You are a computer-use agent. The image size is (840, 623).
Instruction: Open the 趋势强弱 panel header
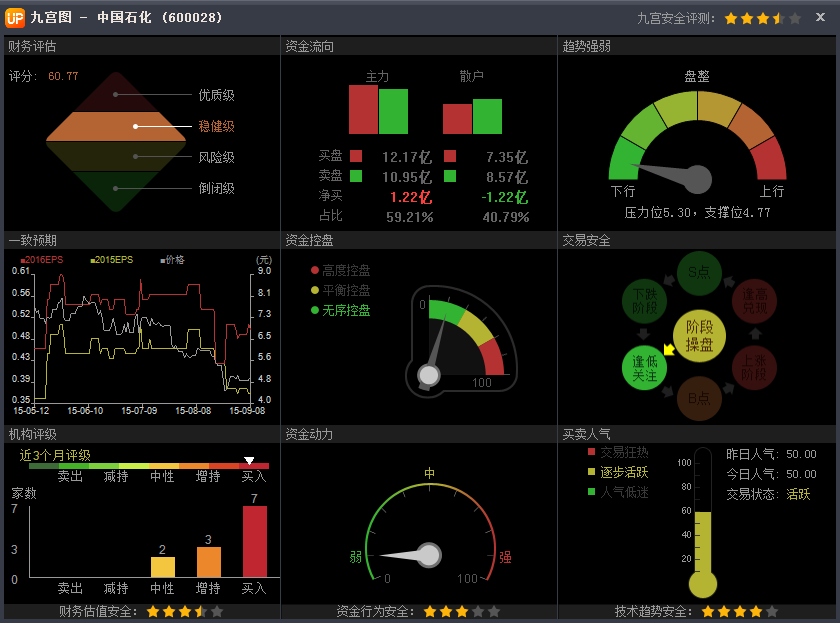coord(697,47)
